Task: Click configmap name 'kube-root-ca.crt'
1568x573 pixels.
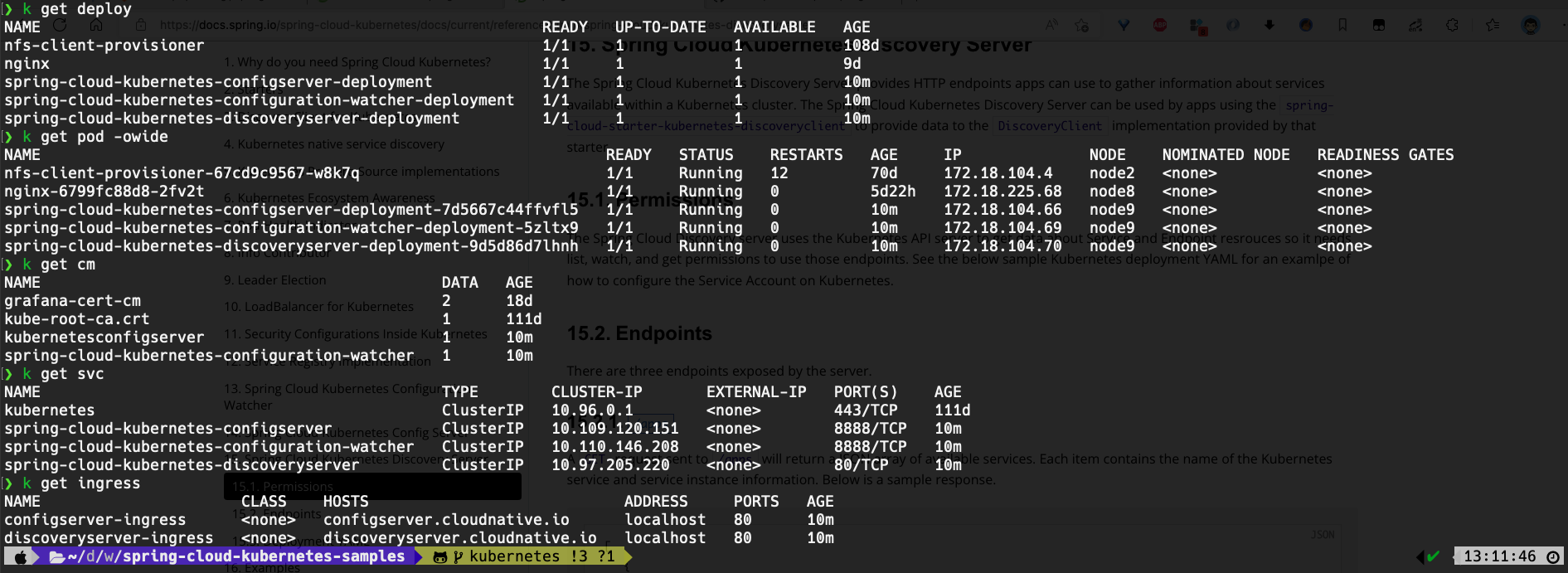Action: click(x=76, y=319)
